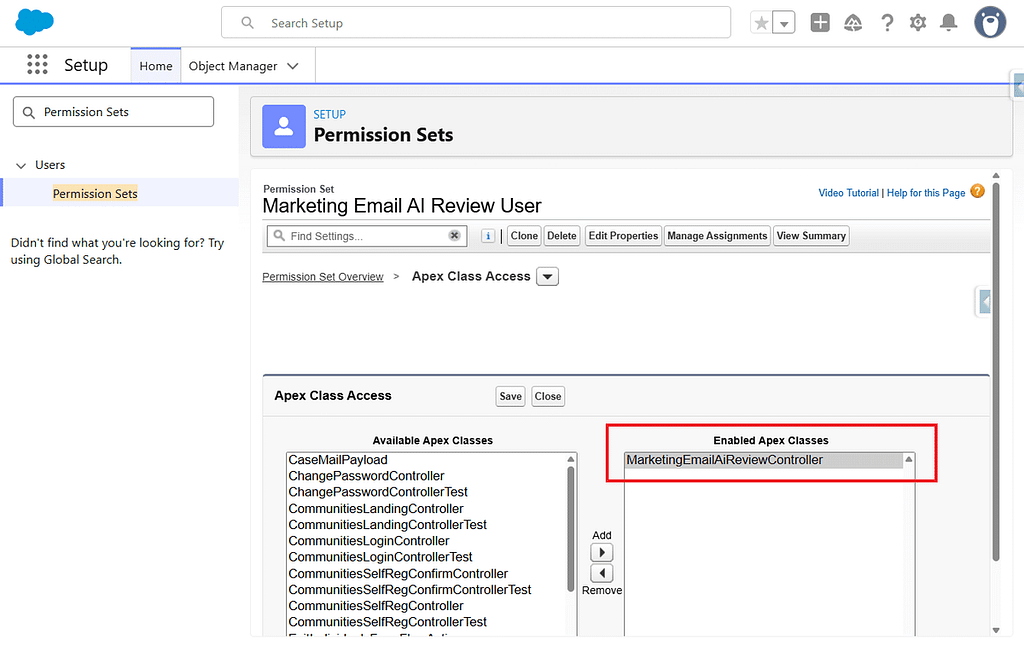Click the info icon beside Find Settings
Screen dimensions: 1024x646
488,236
